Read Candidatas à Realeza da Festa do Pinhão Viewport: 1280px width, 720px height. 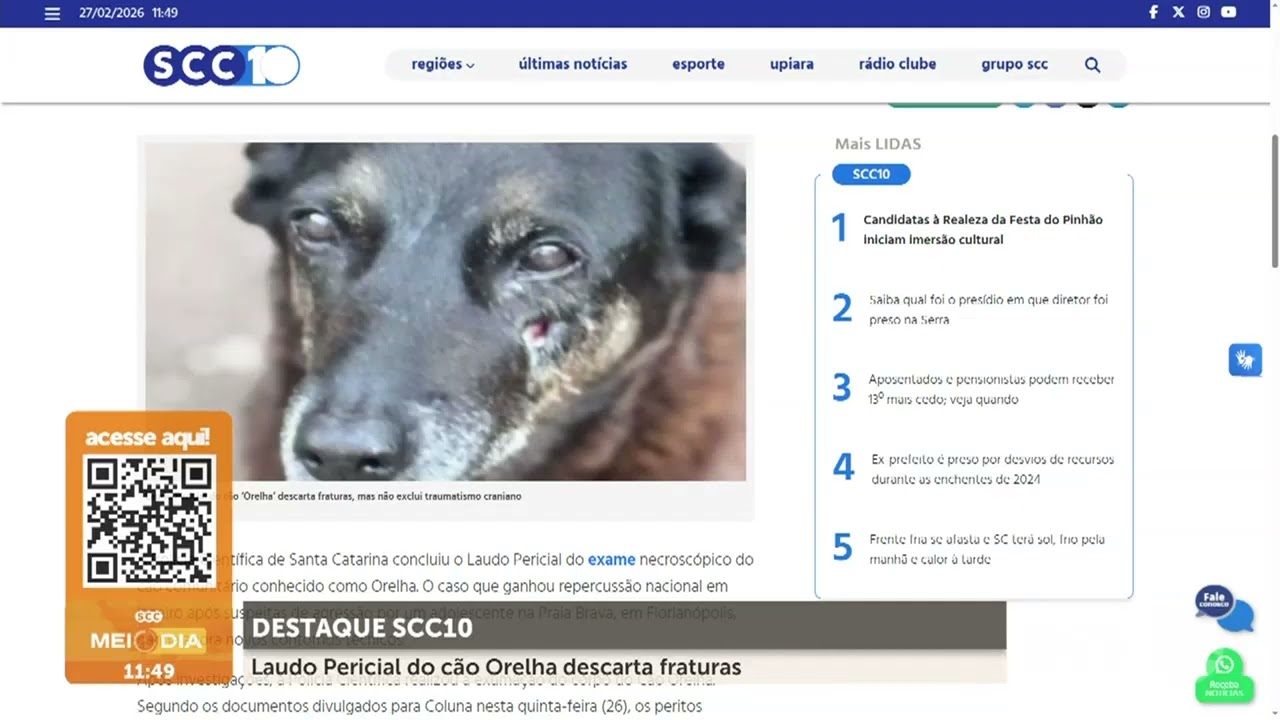click(x=983, y=229)
